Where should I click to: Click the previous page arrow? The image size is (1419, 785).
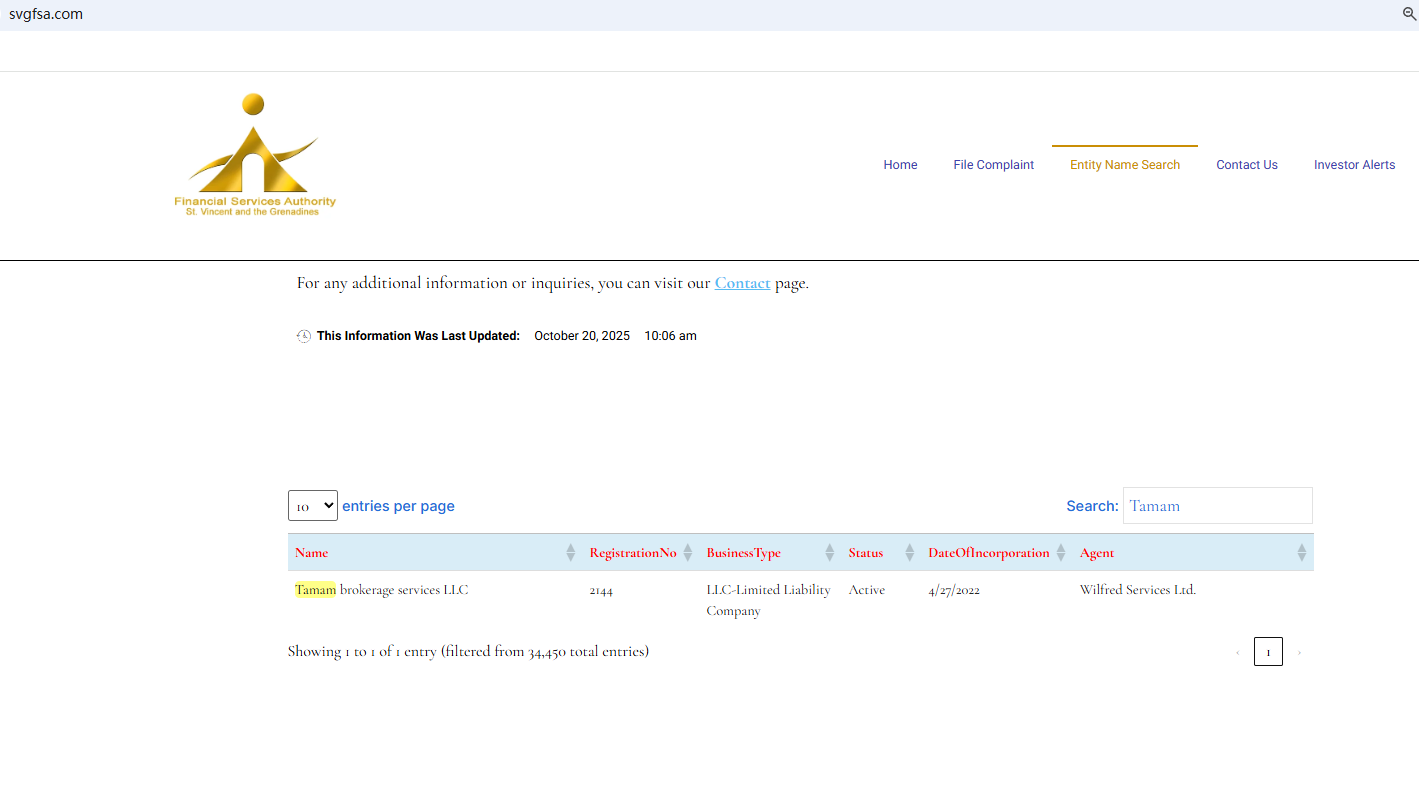coord(1237,652)
